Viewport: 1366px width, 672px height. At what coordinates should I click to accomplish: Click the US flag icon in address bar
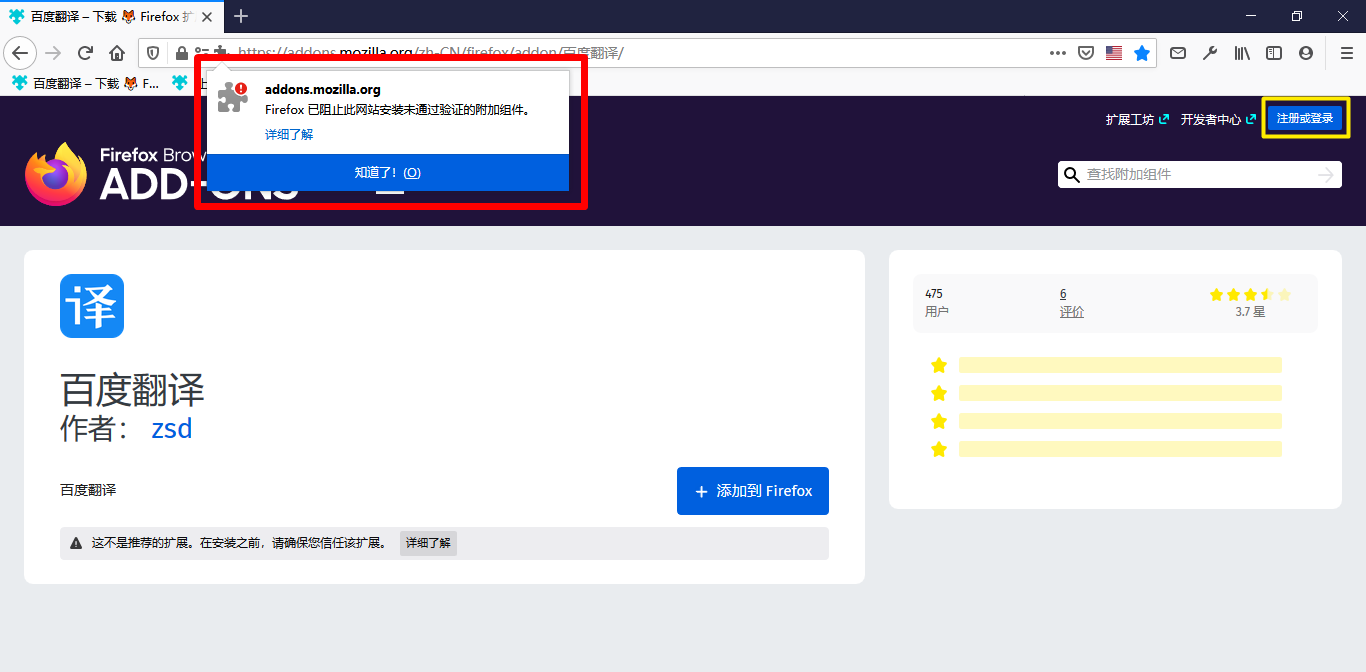click(1114, 53)
